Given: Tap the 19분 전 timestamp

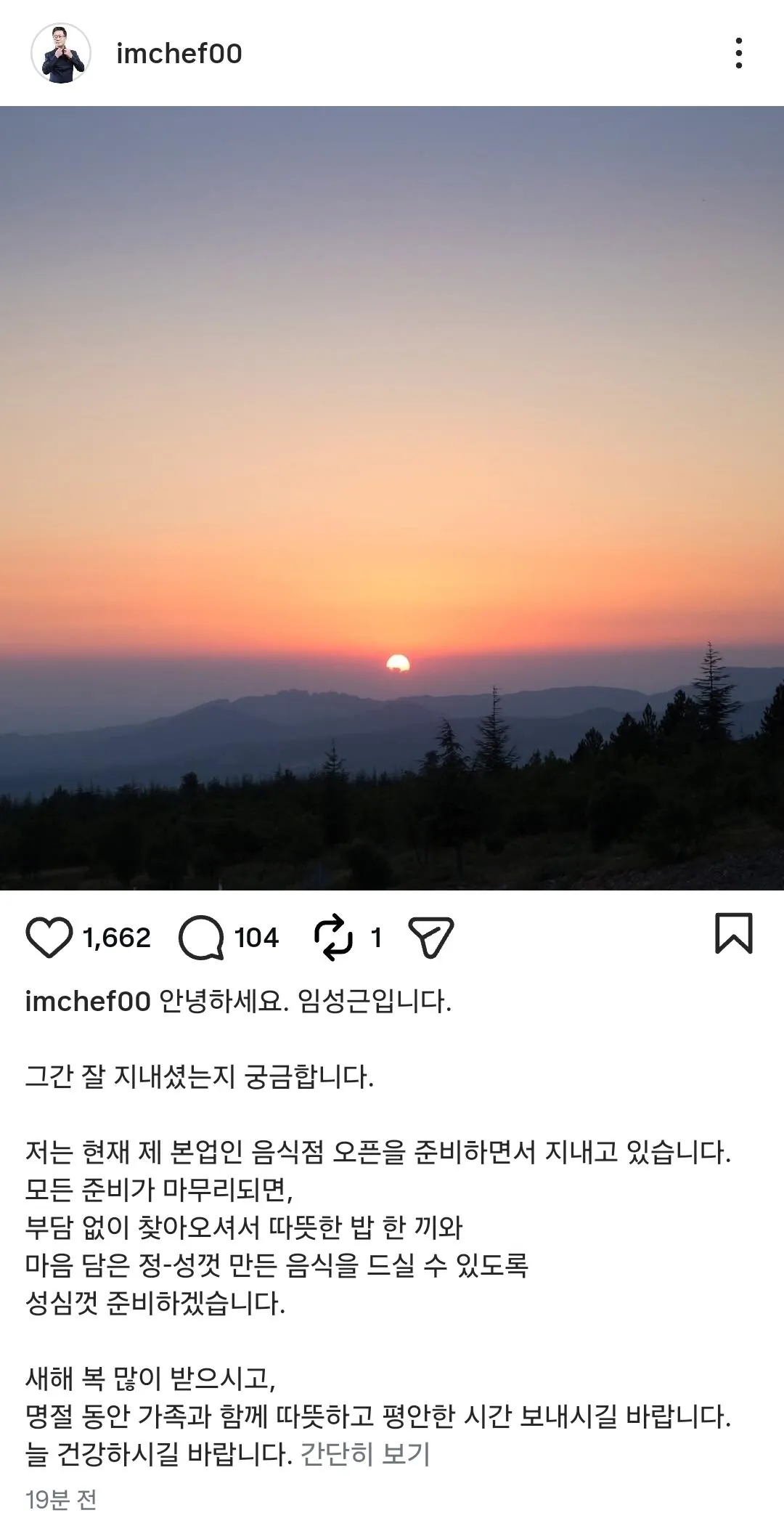Looking at the screenshot, I should tap(61, 1499).
